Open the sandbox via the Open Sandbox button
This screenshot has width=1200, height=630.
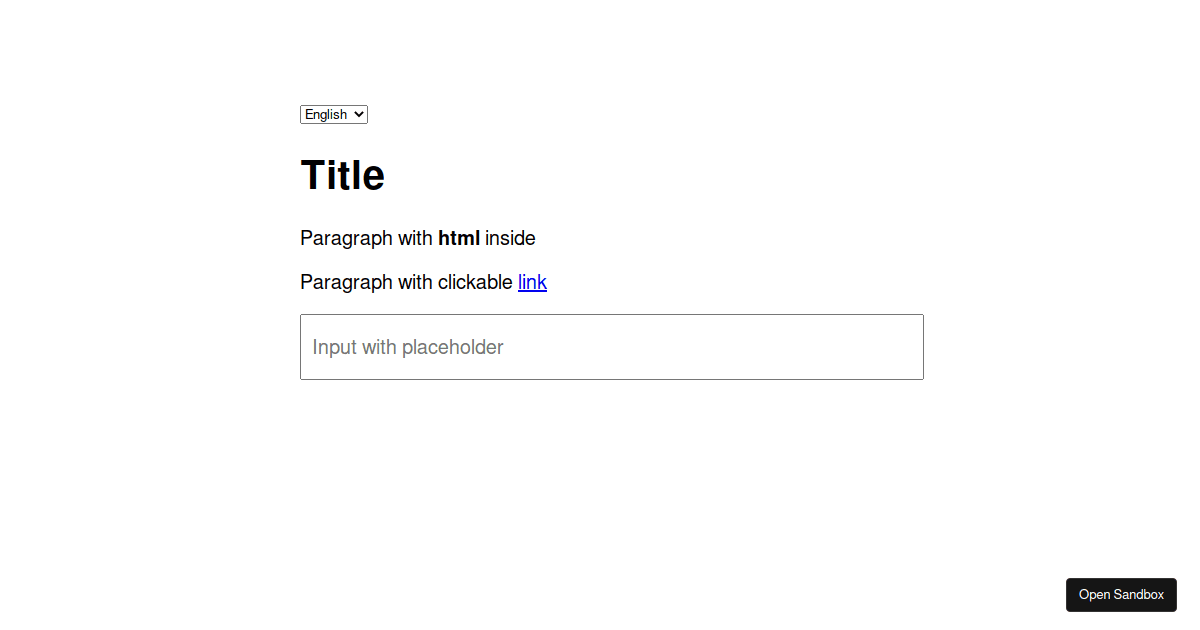(x=1121, y=594)
